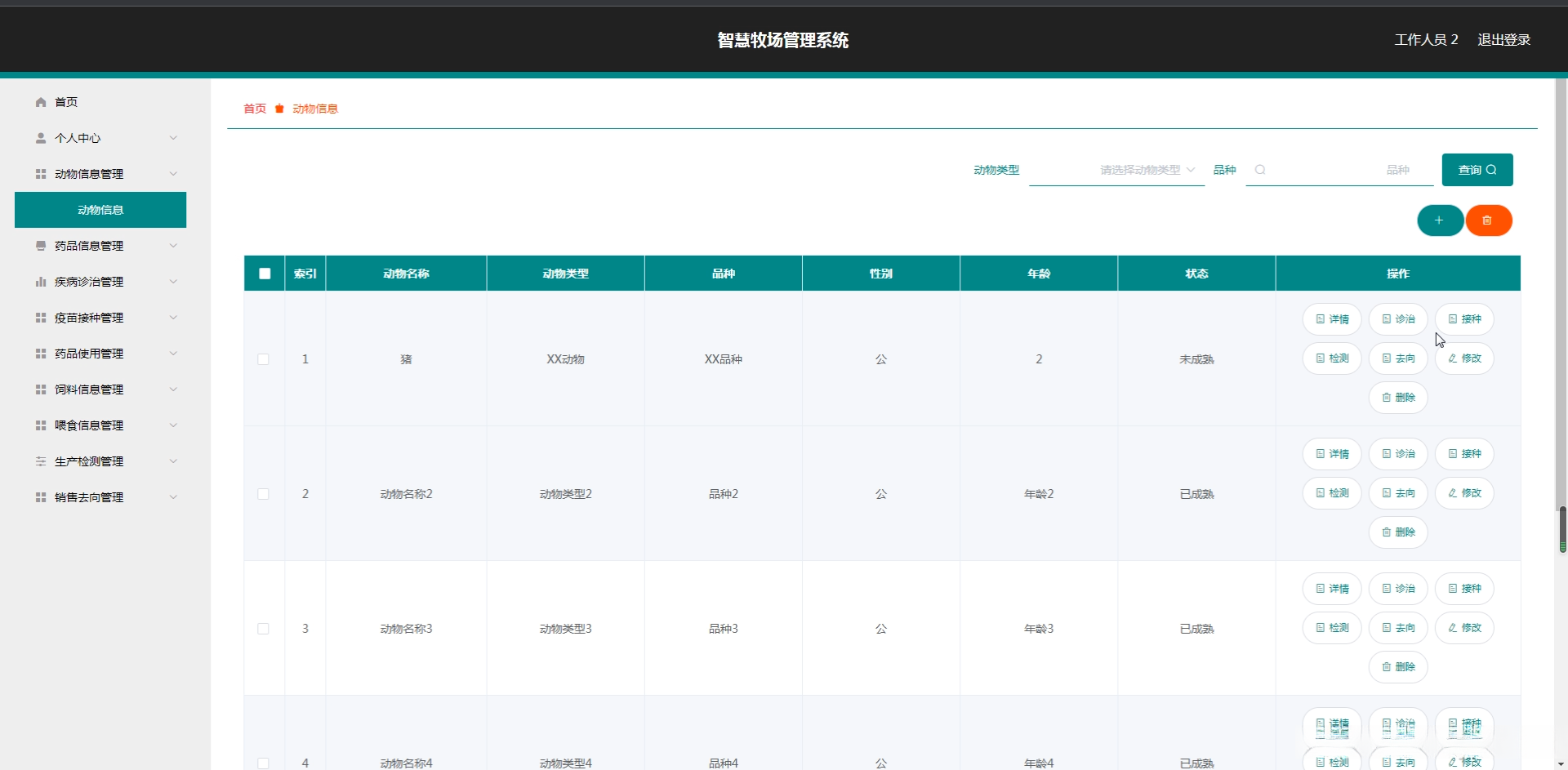Check the checkbox for row 动物名称2
Image resolution: width=1568 pixels, height=770 pixels.
coord(263,494)
